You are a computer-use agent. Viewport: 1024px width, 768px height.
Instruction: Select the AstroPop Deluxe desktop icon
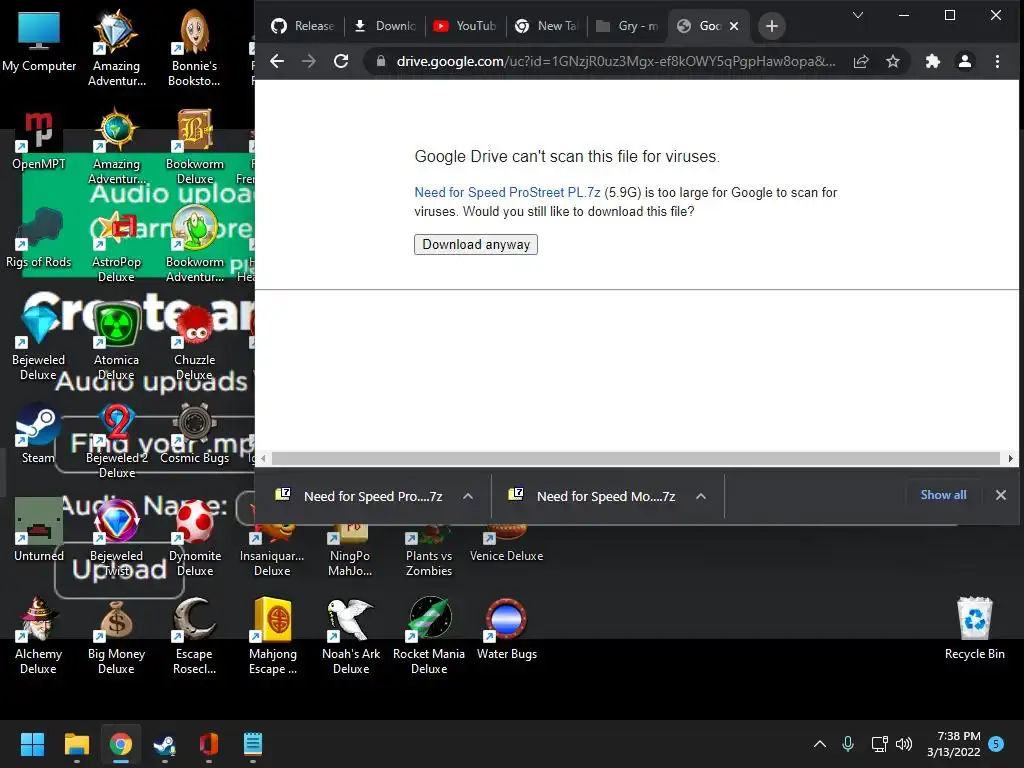tap(116, 245)
